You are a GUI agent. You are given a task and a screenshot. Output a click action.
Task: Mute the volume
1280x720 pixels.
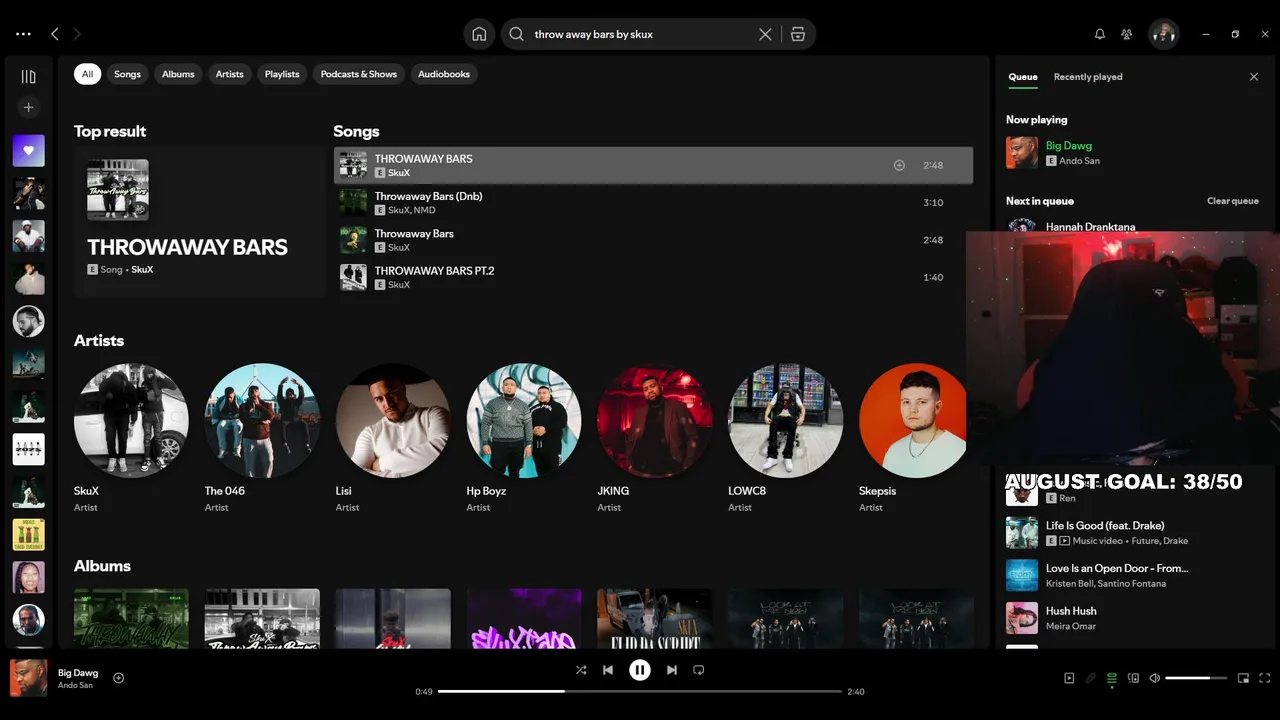[x=1155, y=678]
